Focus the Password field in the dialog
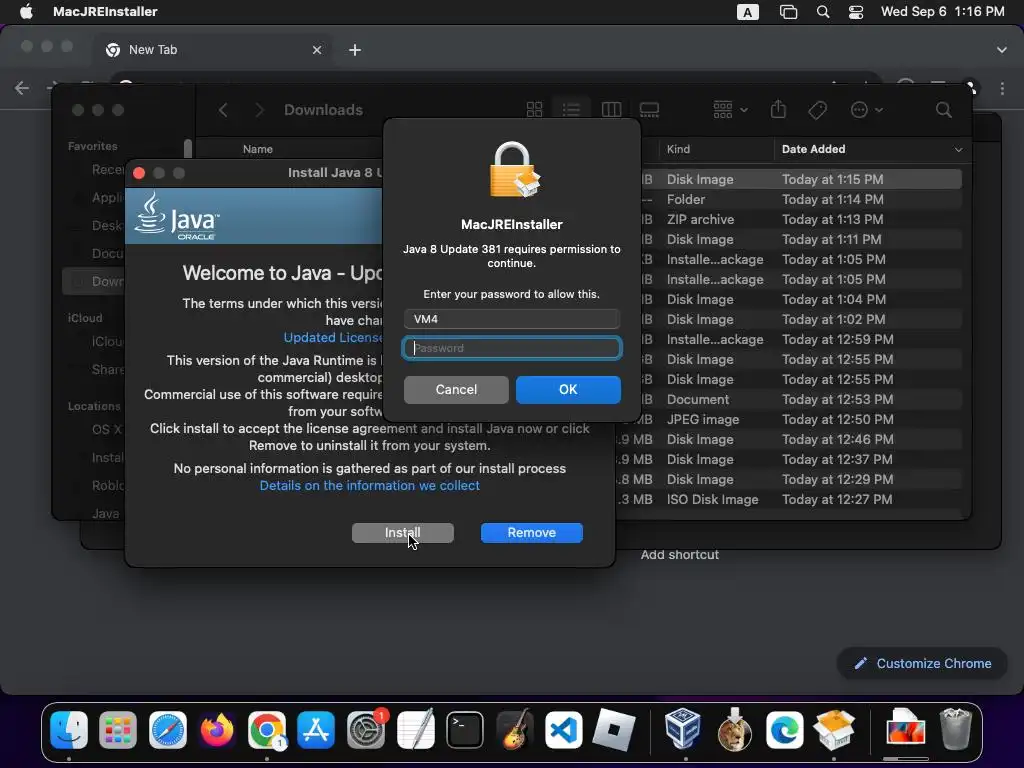 coord(511,348)
